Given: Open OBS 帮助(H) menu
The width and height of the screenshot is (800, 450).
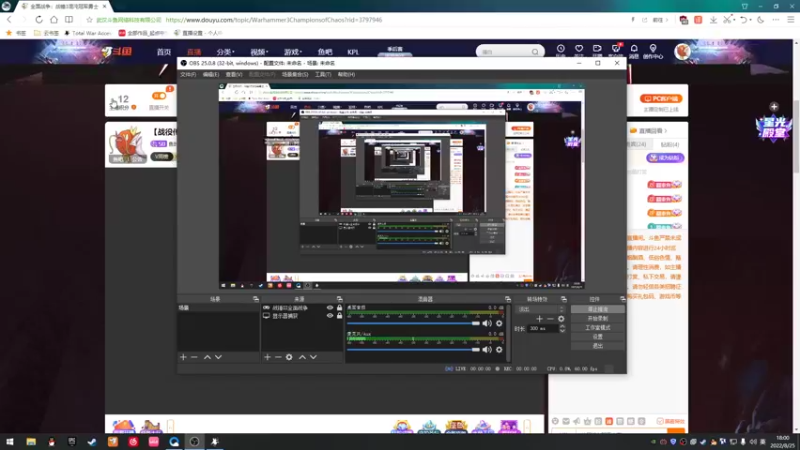Looking at the screenshot, I should click(346, 74).
